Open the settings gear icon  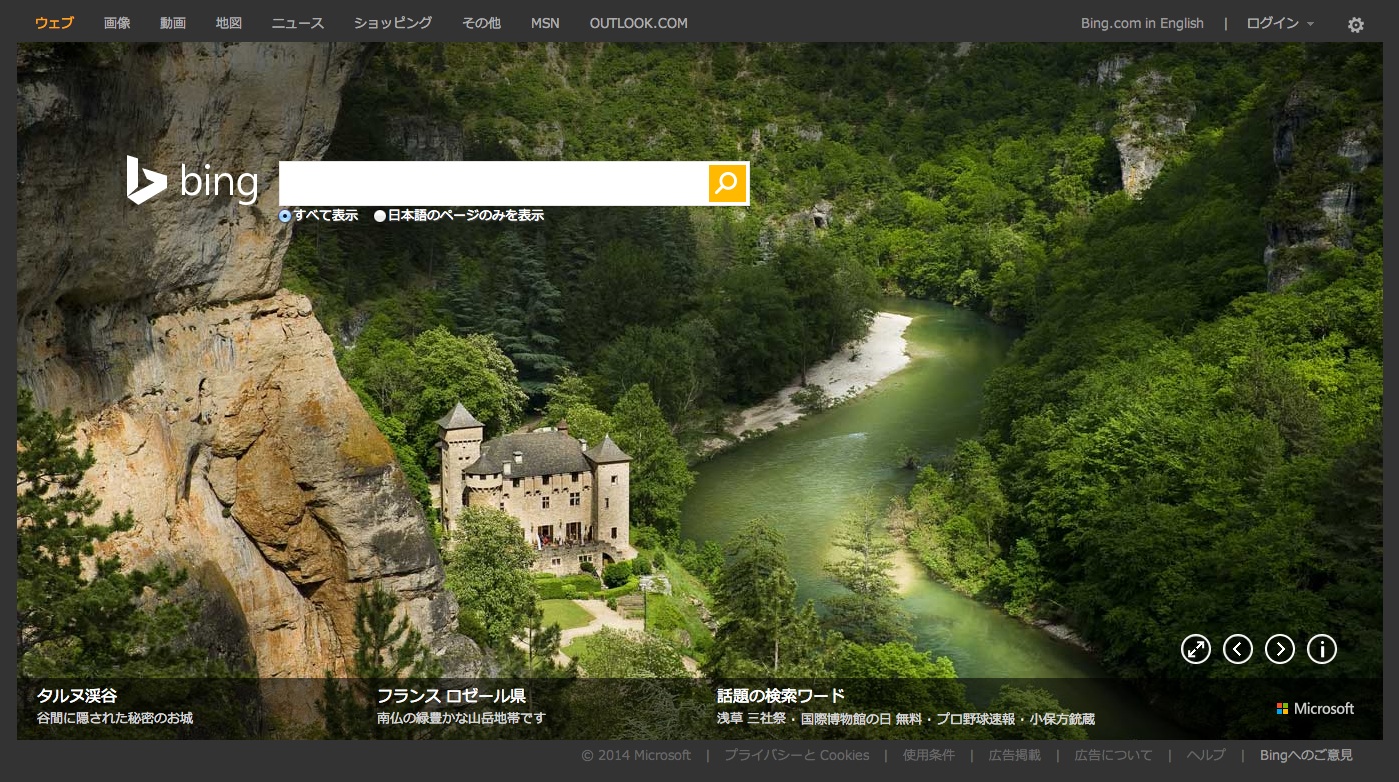1355,25
